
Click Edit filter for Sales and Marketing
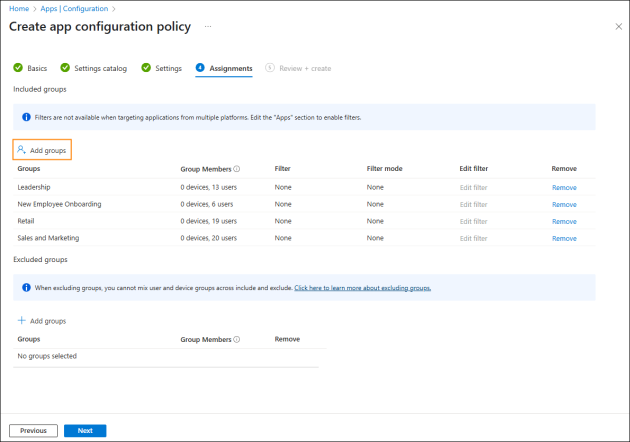(x=473, y=238)
